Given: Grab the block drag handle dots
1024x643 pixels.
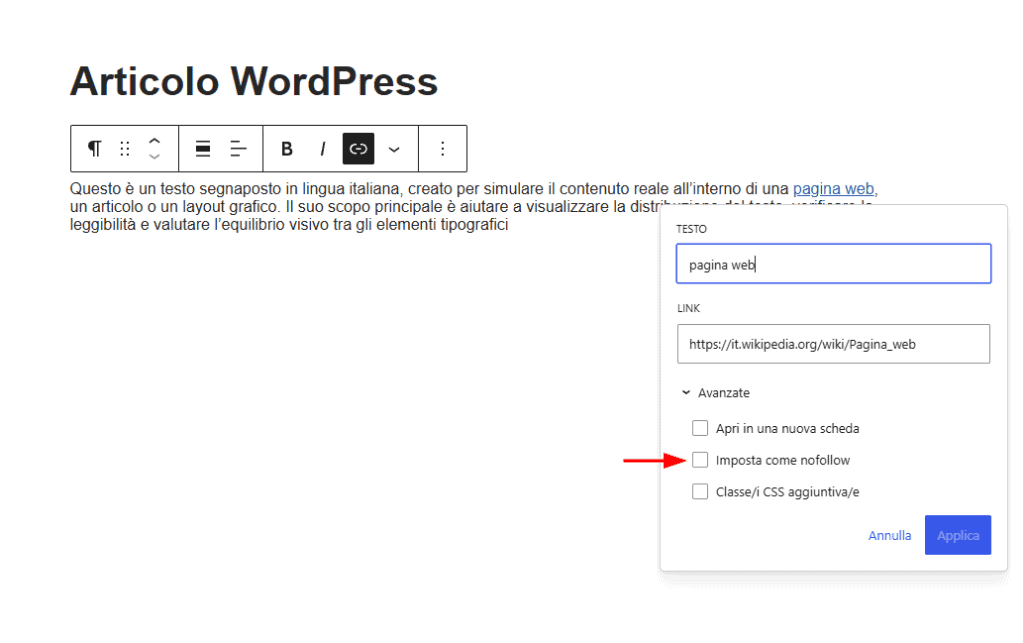Looking at the screenshot, I should [125, 149].
